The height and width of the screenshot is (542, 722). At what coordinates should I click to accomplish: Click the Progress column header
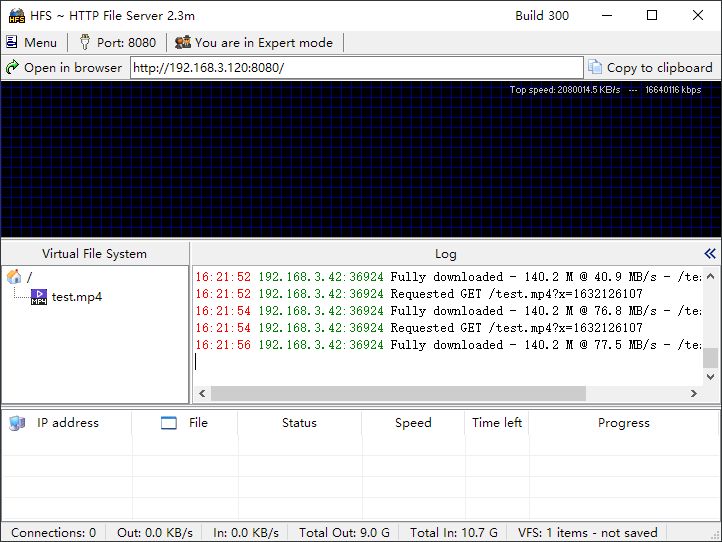click(624, 423)
